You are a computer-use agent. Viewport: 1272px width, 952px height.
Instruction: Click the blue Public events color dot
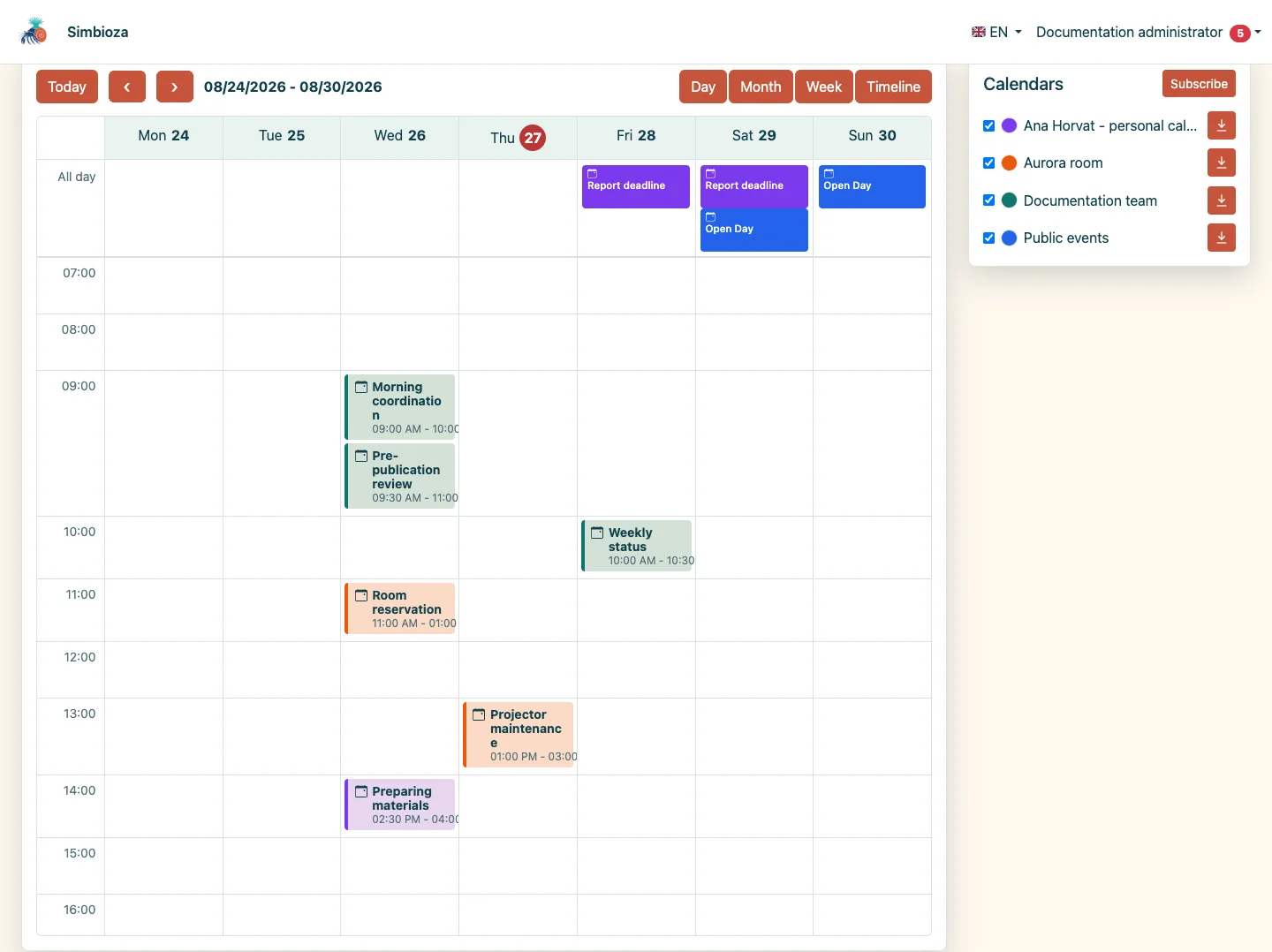point(1010,238)
